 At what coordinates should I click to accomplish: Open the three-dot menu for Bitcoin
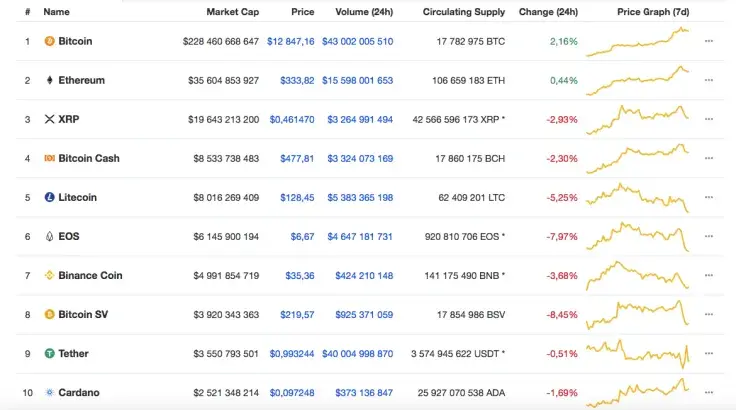709,41
